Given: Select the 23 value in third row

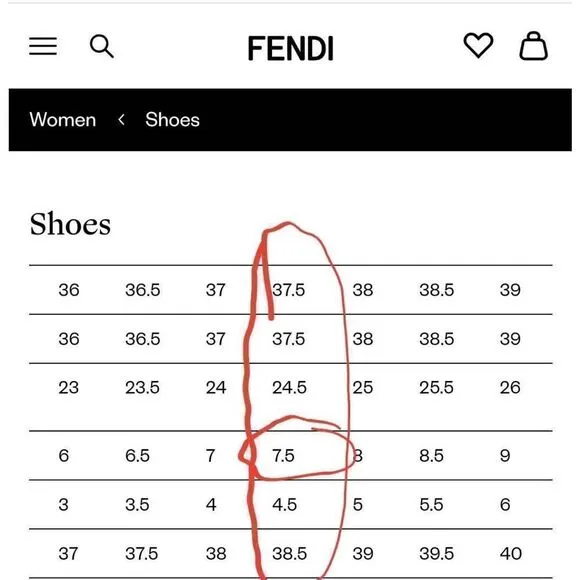Looking at the screenshot, I should [x=68, y=388].
